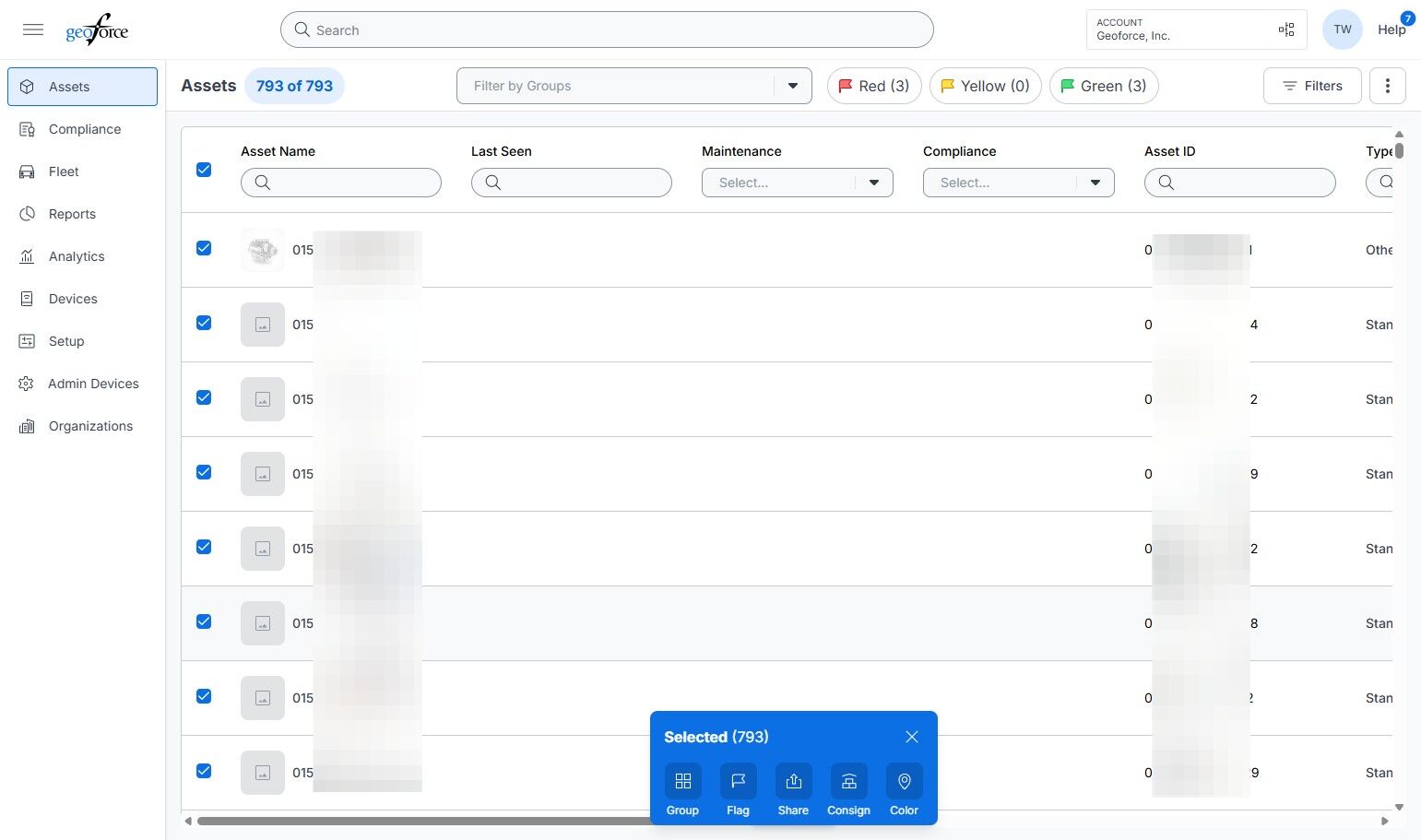Filter assets by Green flag
Screen dimensions: 1421x840
click(1104, 86)
